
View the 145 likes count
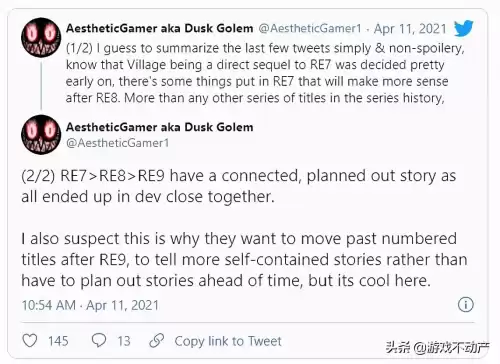point(58,341)
